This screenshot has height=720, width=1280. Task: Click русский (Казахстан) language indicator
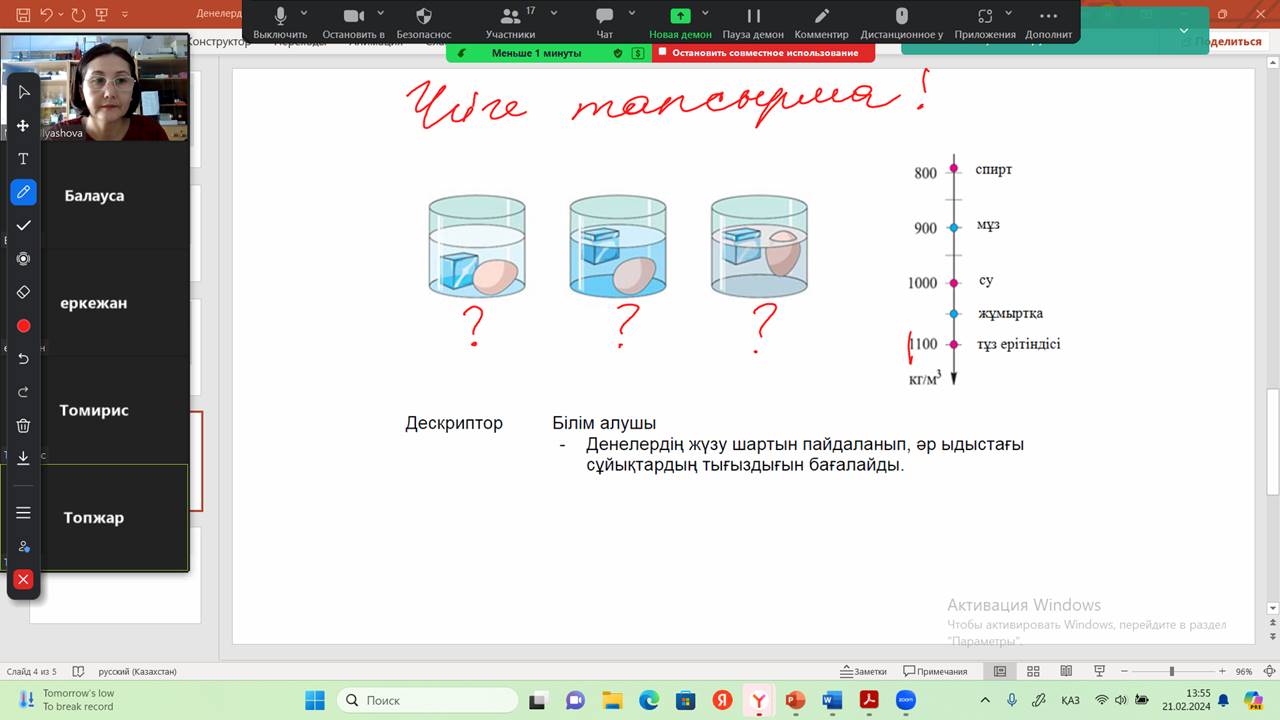[138, 671]
